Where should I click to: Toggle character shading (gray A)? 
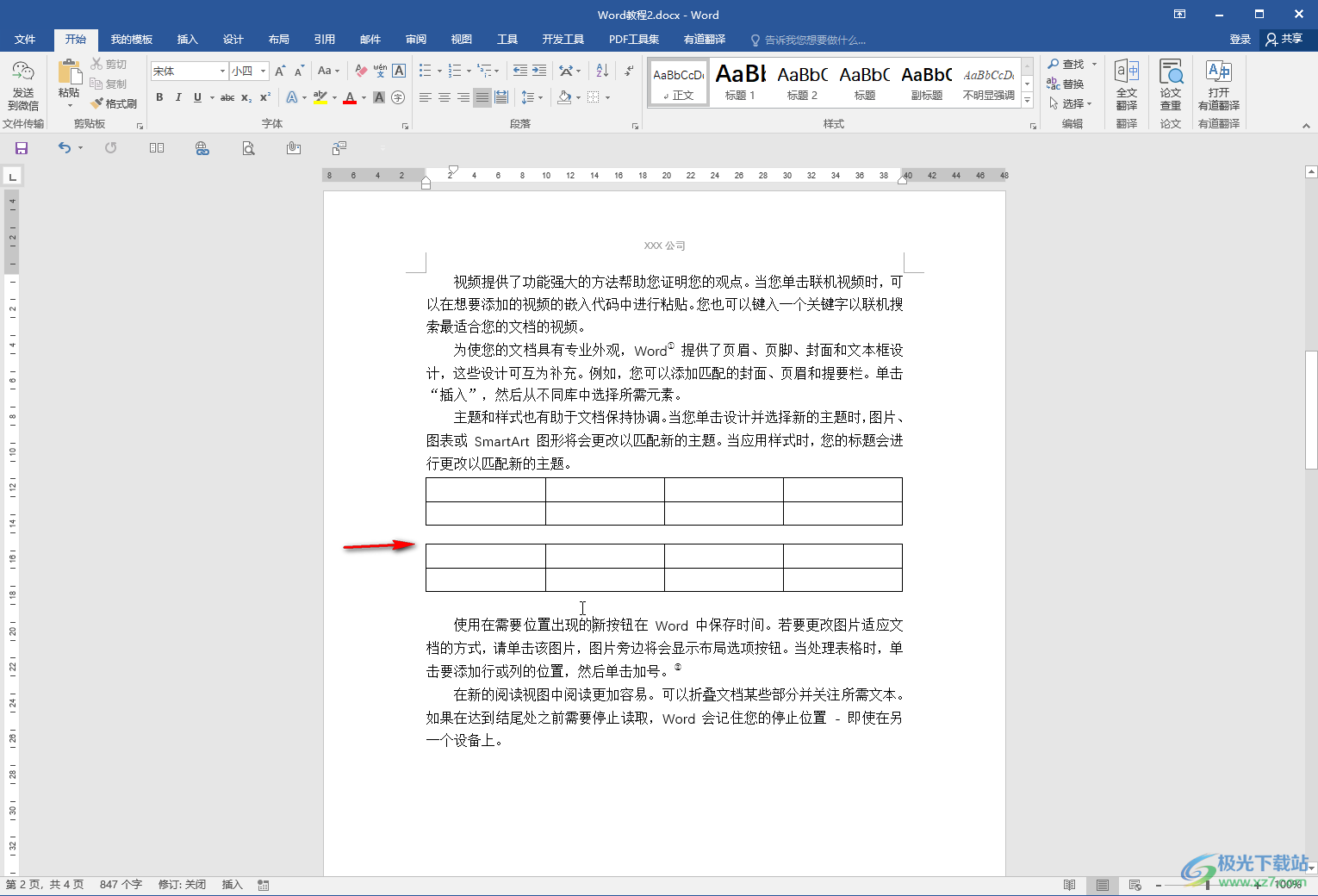pos(379,97)
